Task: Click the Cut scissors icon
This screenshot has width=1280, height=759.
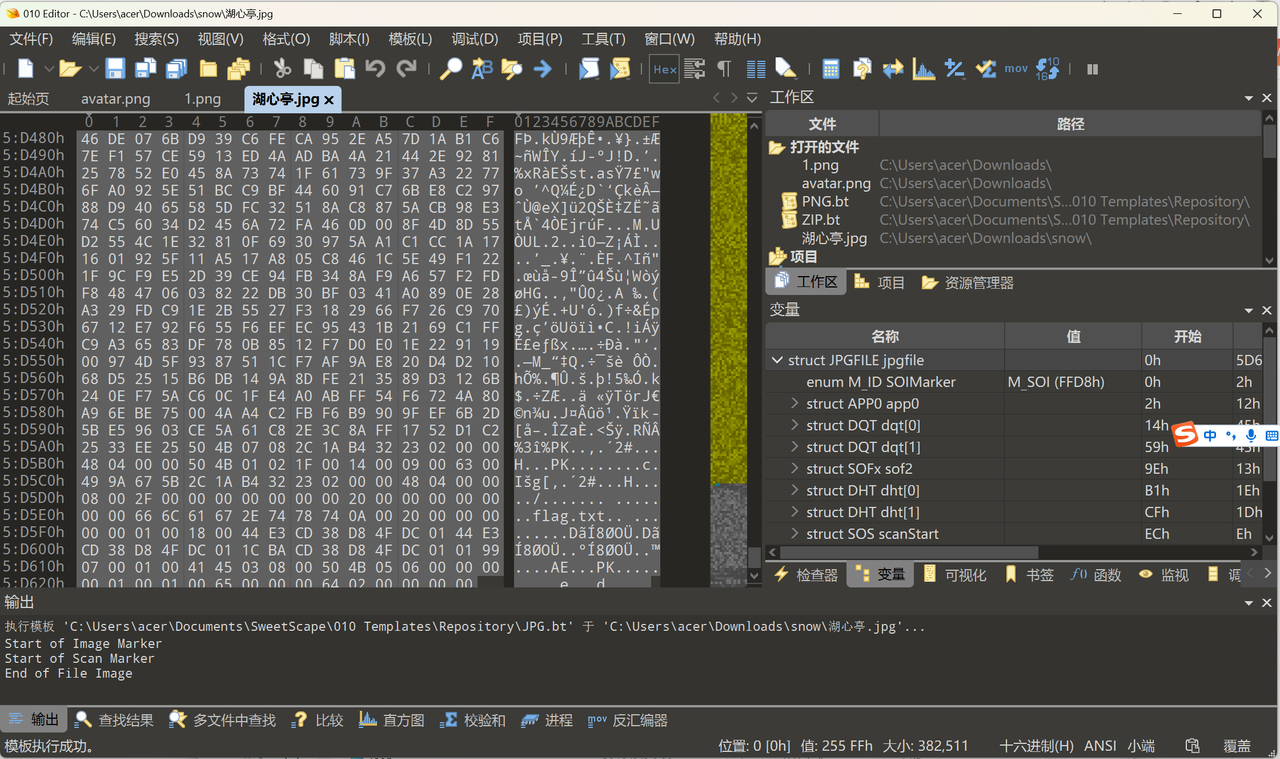Action: tap(282, 69)
